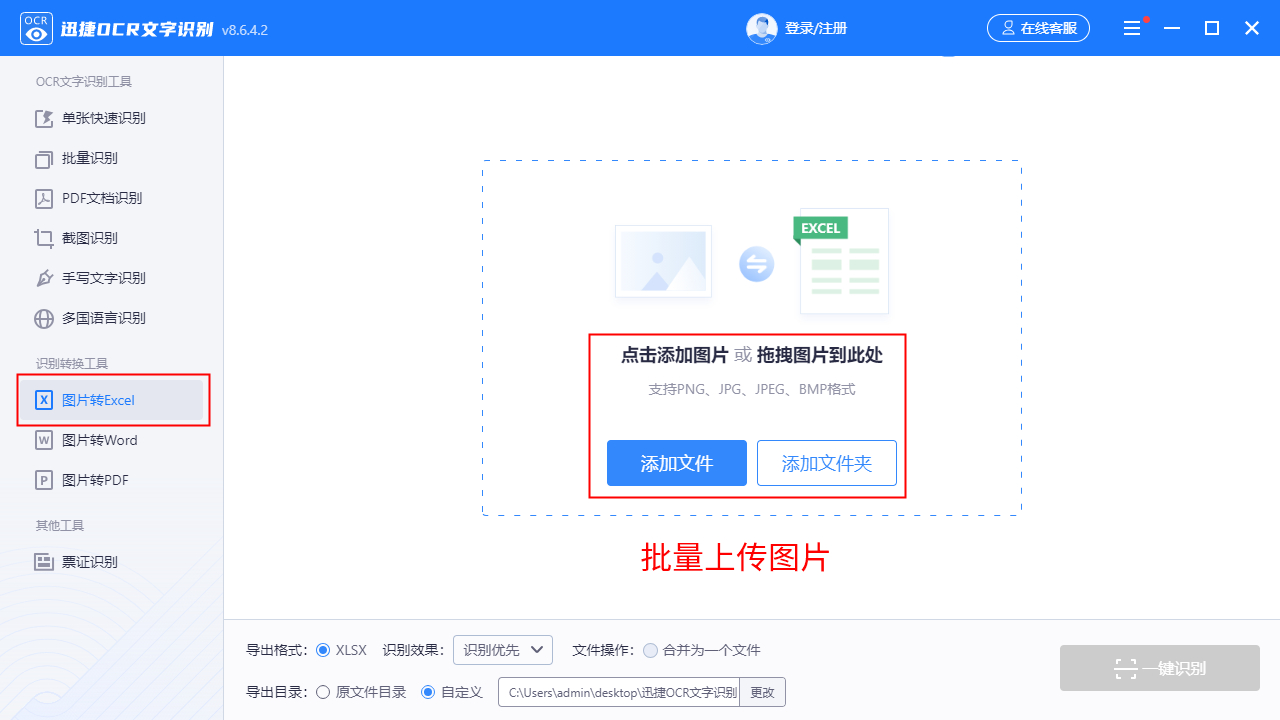Screen dimensions: 1280x720
Task: Click 点击添加图片 text
Action: [674, 355]
